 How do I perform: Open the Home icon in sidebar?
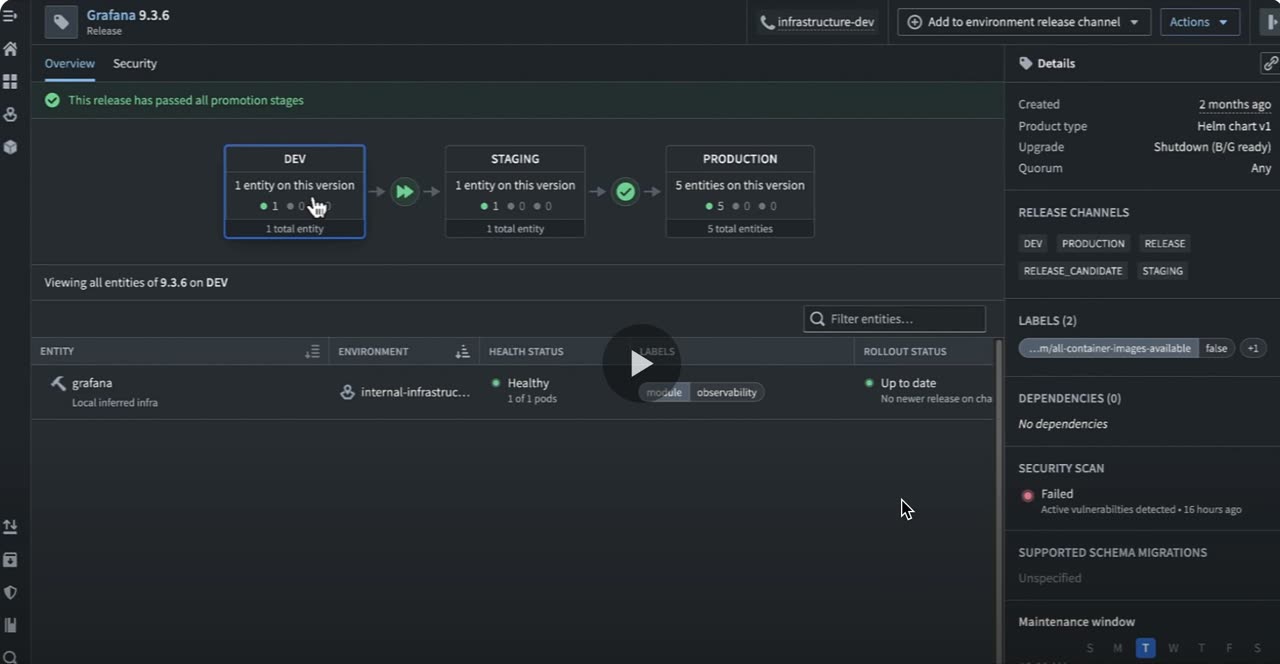coord(10,49)
